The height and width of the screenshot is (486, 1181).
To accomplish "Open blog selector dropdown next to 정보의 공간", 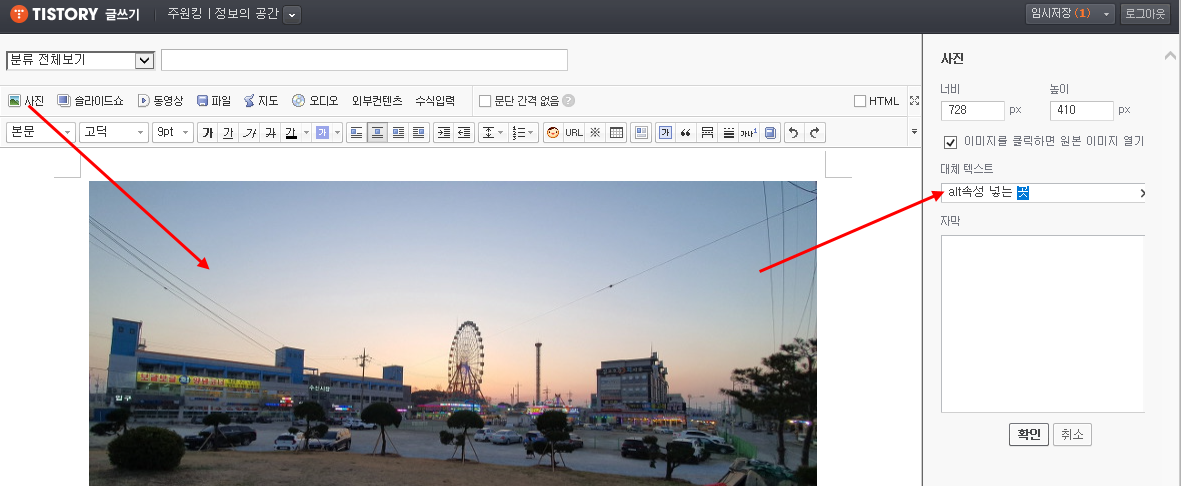I will [x=292, y=14].
